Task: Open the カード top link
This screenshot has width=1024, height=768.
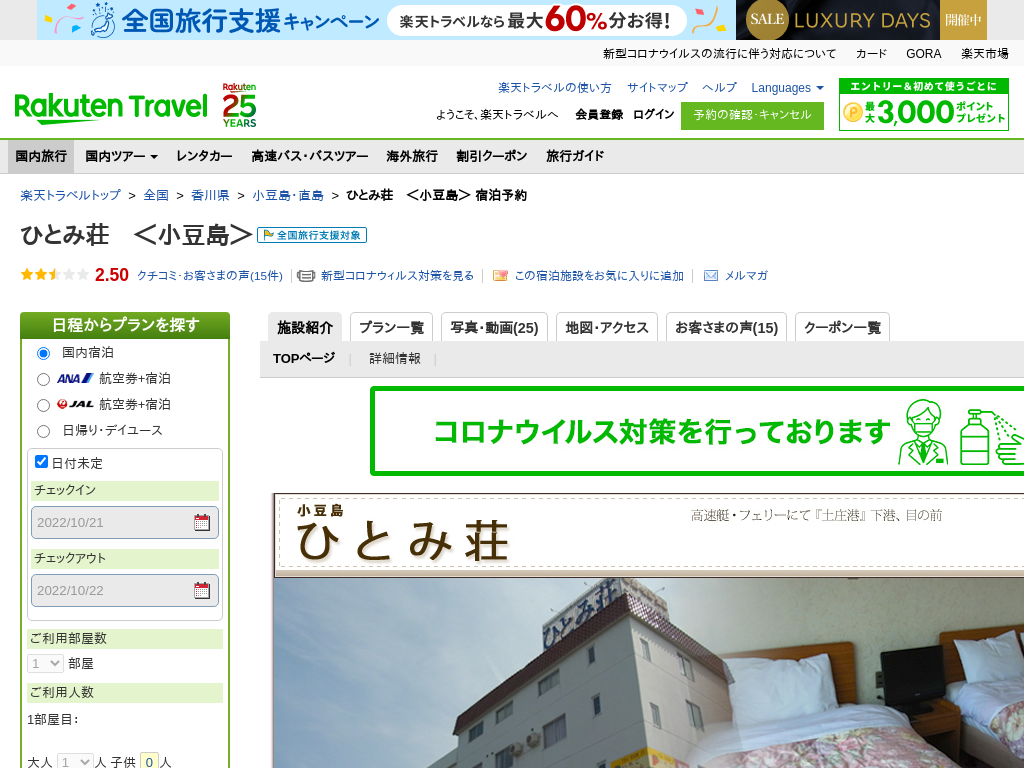Action: point(871,54)
